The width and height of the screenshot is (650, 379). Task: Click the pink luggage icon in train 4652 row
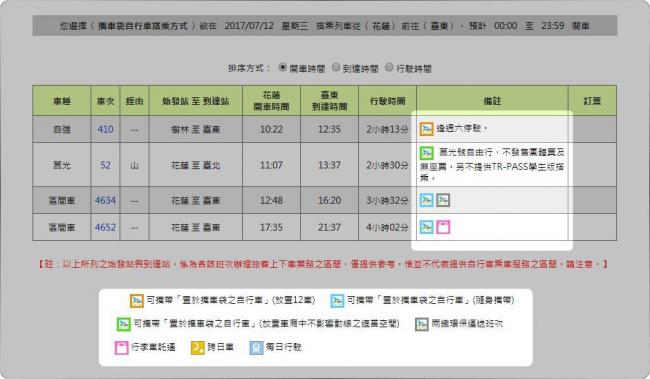click(443, 227)
